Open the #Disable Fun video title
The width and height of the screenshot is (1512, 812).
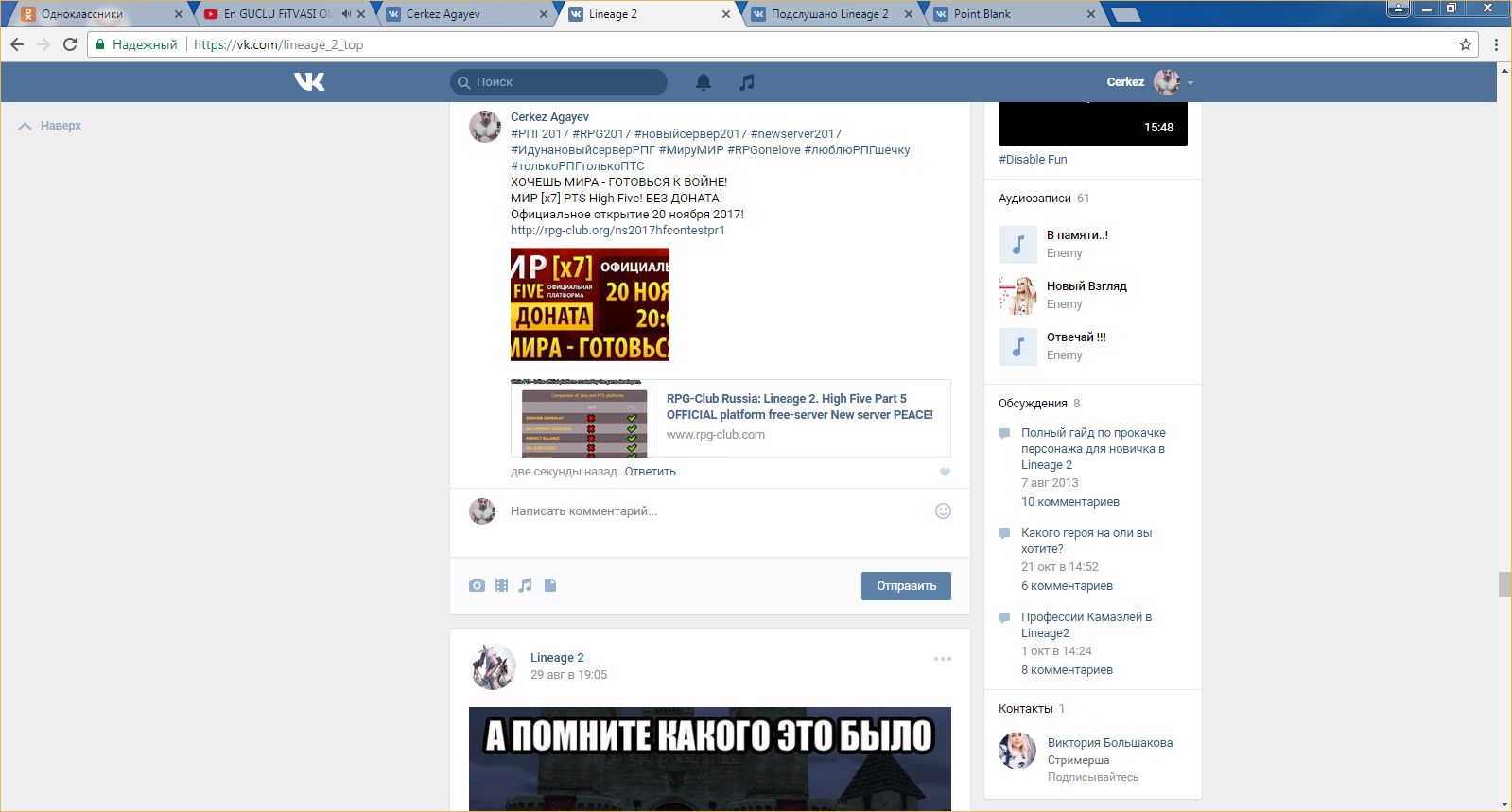[x=1033, y=160]
